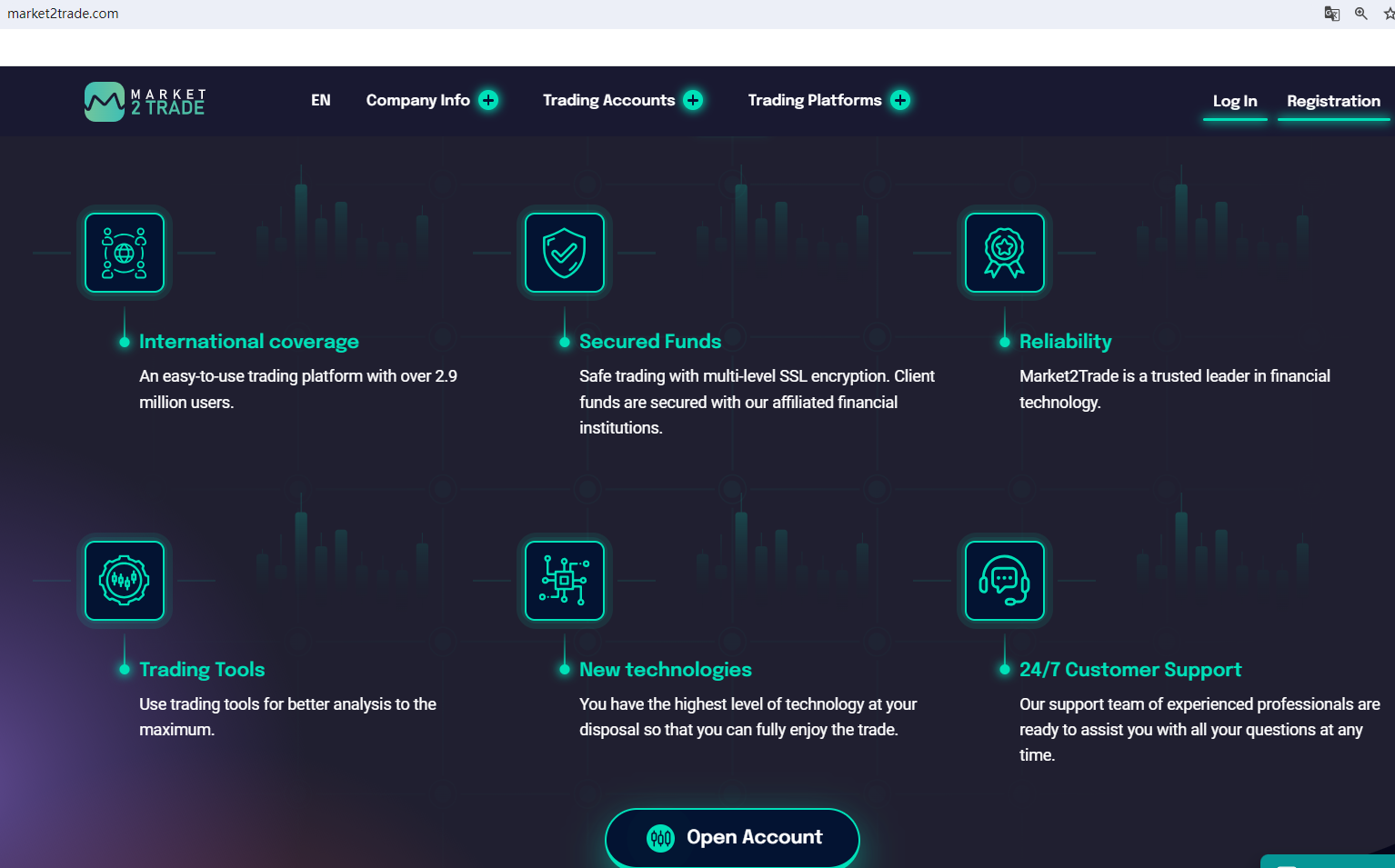This screenshot has width=1395, height=868.
Task: Click the Log In link
Action: [x=1235, y=102]
